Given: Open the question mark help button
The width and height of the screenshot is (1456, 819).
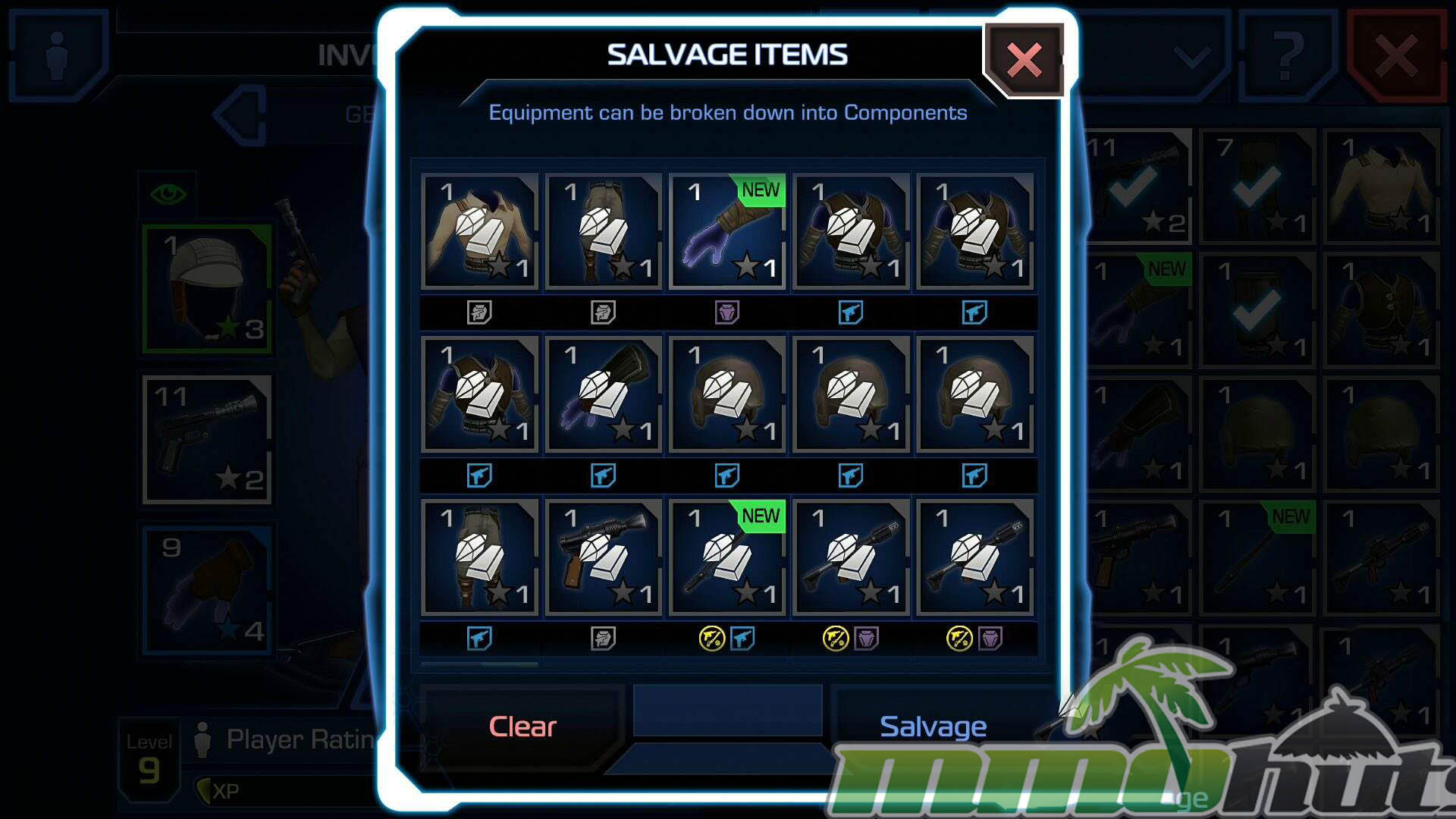Looking at the screenshot, I should click(1287, 57).
